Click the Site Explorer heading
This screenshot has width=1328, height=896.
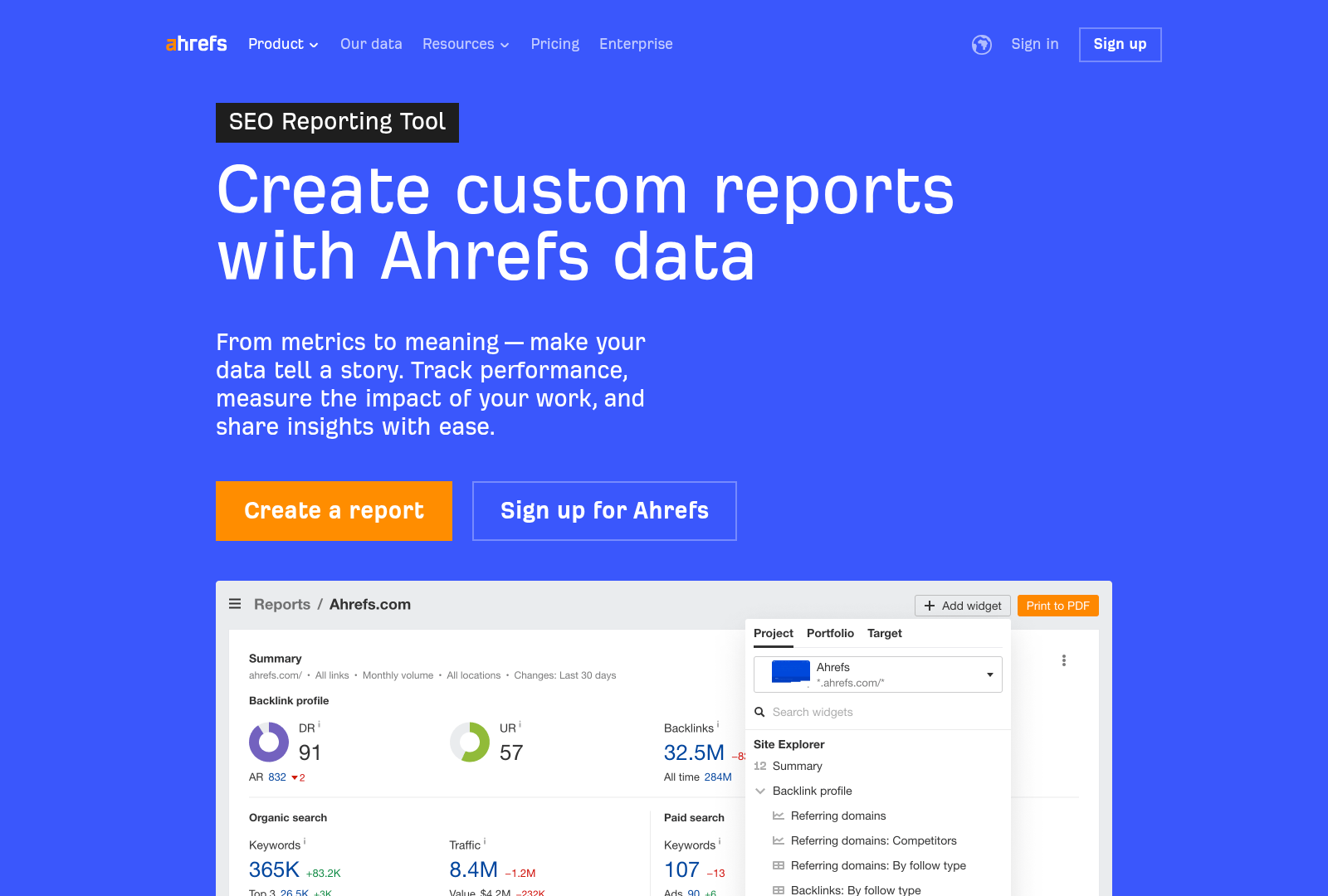point(789,744)
